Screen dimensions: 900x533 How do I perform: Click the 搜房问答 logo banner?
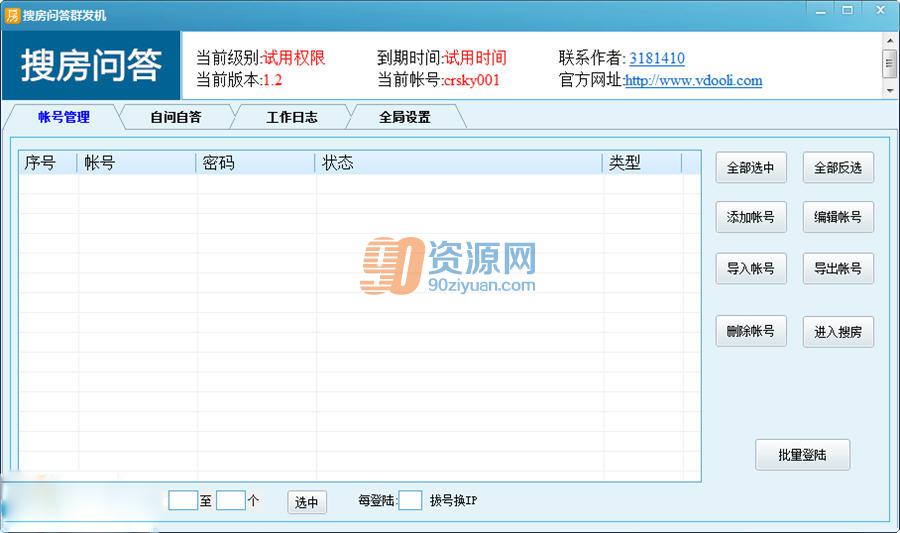[91, 65]
